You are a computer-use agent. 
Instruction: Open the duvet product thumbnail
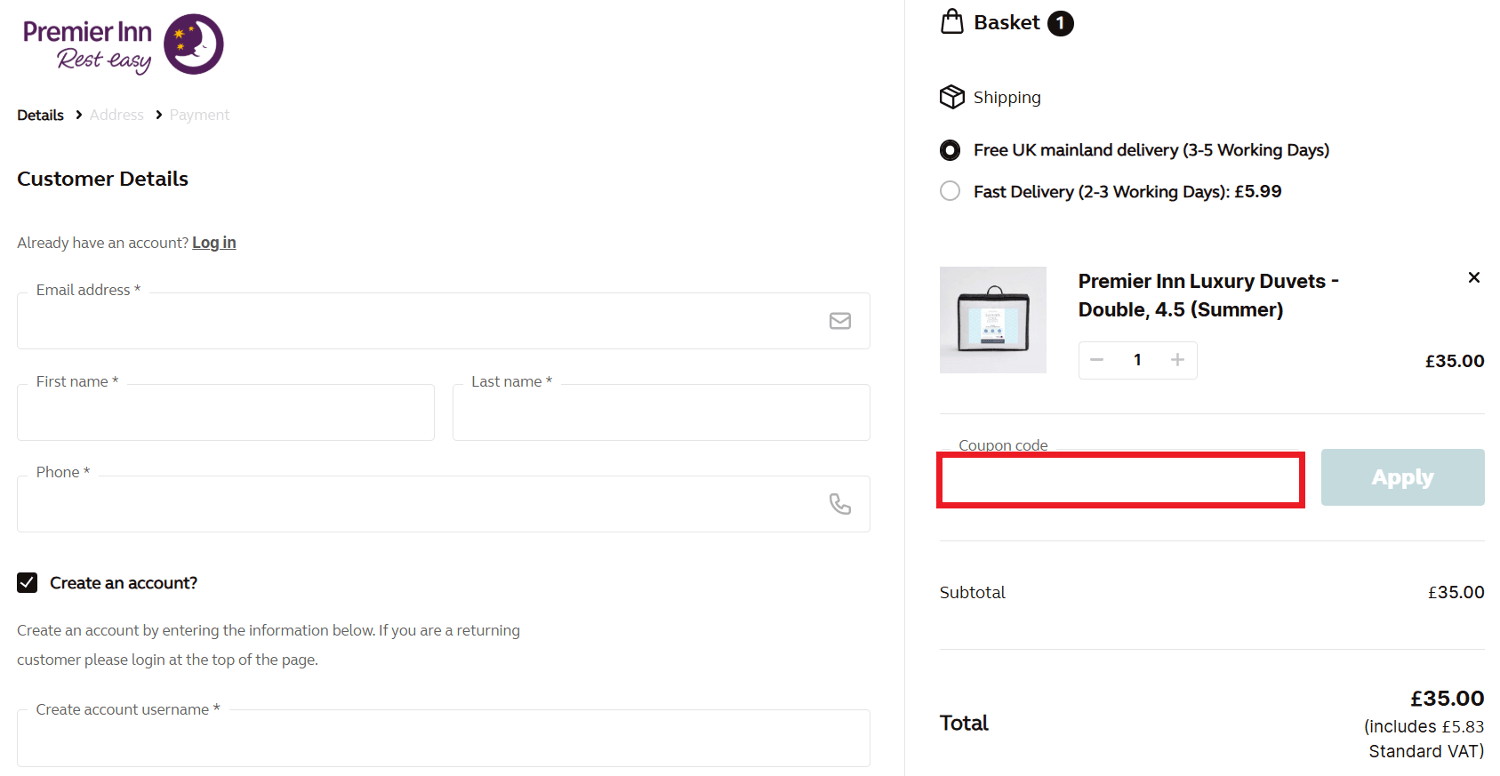point(993,320)
